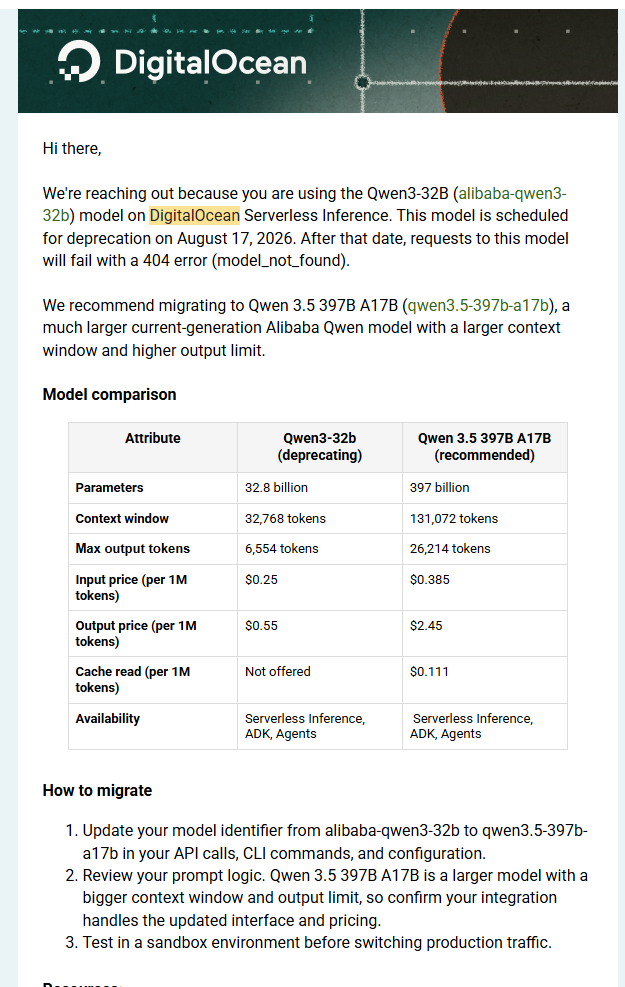Open the qwen3.5-397b-a17b model link

tap(478, 305)
